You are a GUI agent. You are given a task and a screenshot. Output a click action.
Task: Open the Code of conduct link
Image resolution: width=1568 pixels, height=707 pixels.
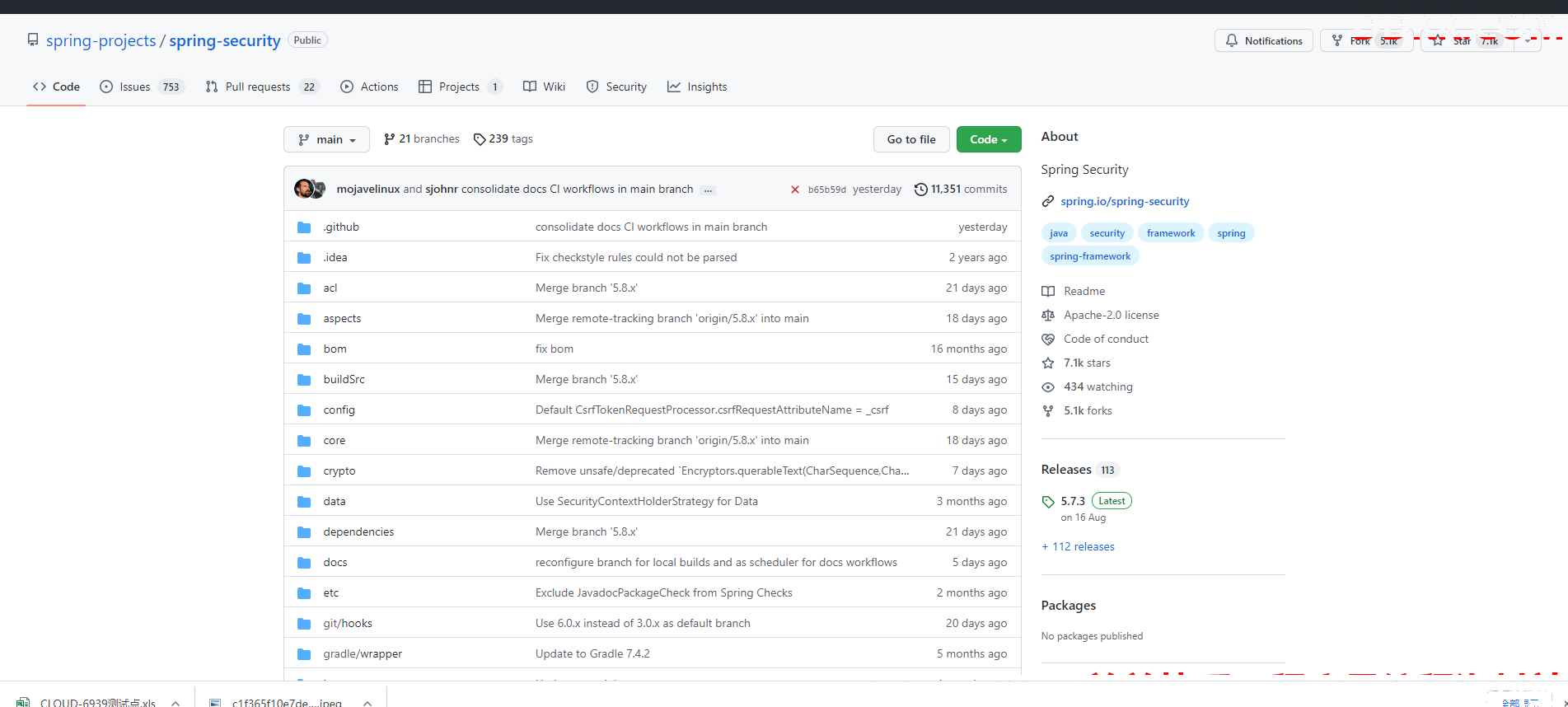coord(1106,339)
